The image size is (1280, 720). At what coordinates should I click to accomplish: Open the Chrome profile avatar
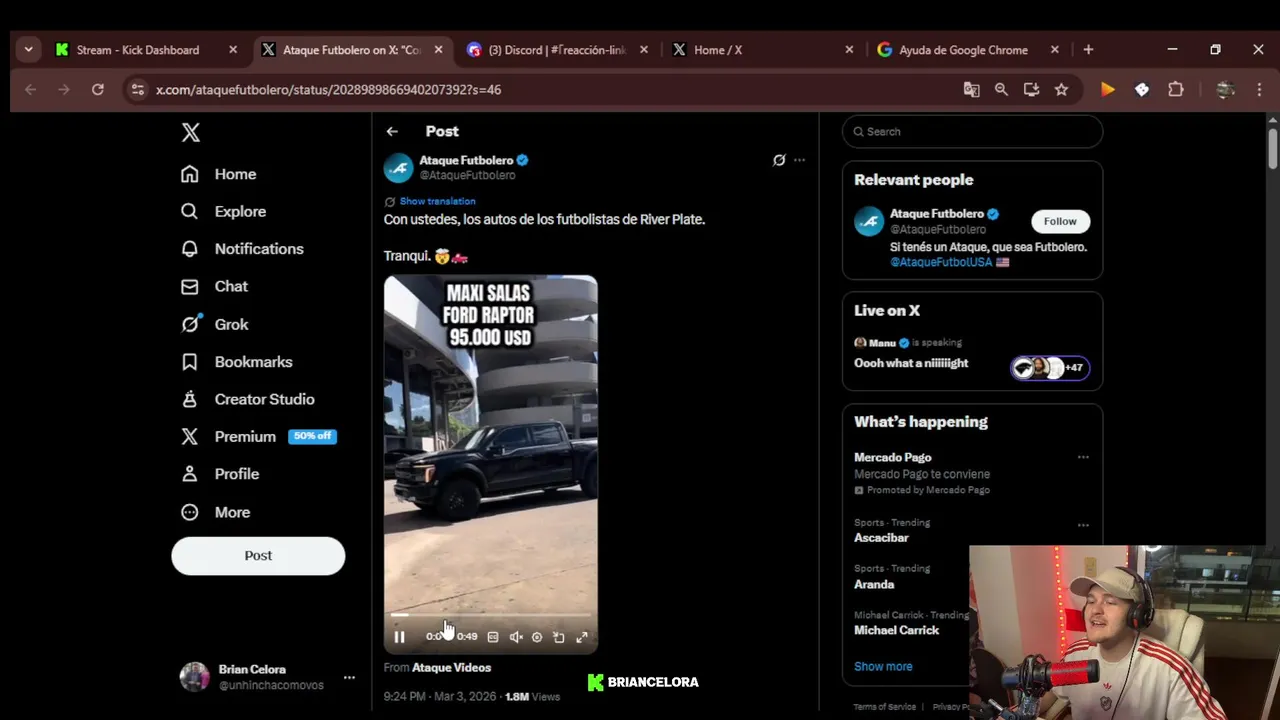tap(1225, 89)
